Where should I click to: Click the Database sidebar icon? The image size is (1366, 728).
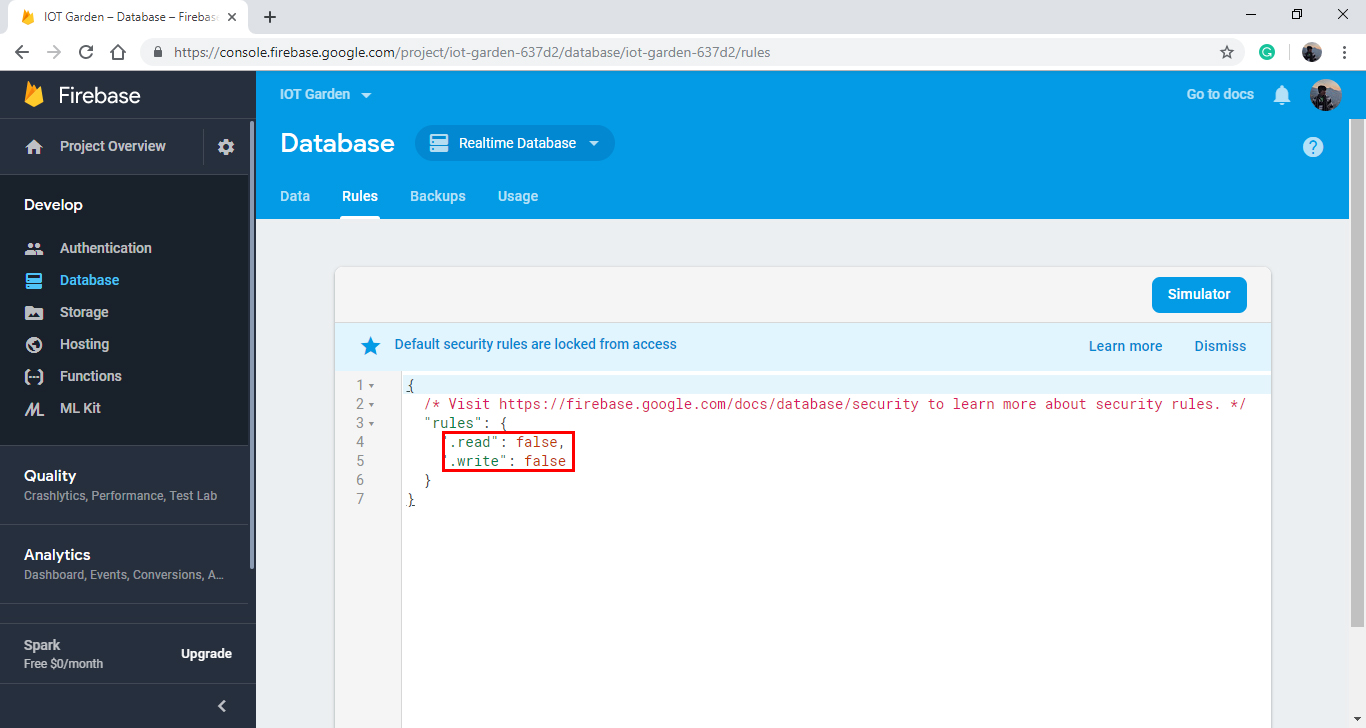[34, 280]
